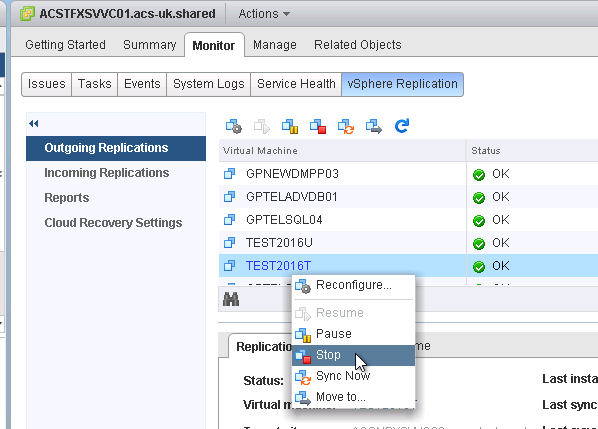Select the GPNEWDMPP03 row

(x=408, y=174)
